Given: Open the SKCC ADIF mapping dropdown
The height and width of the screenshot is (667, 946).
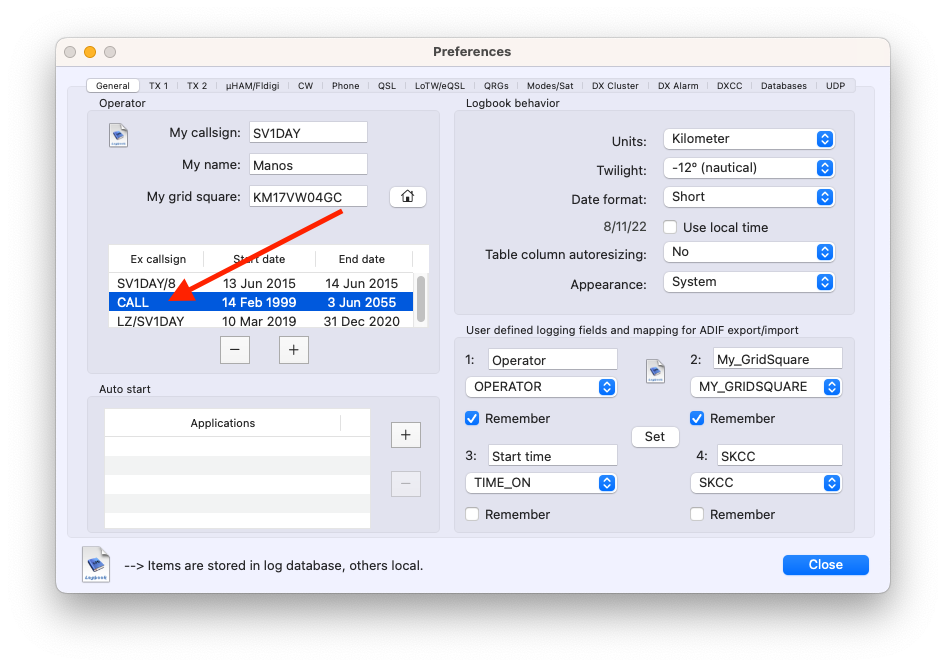Looking at the screenshot, I should tap(766, 482).
